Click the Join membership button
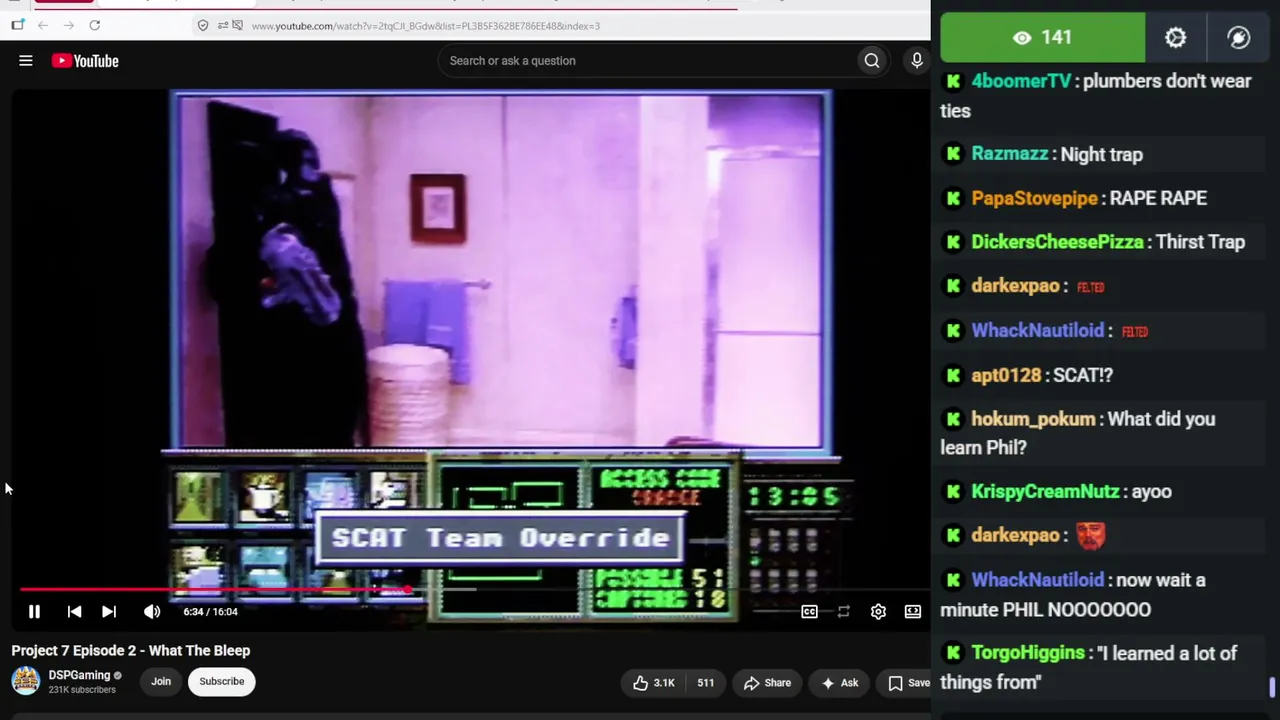Image resolution: width=1280 pixels, height=720 pixels. pos(161,682)
